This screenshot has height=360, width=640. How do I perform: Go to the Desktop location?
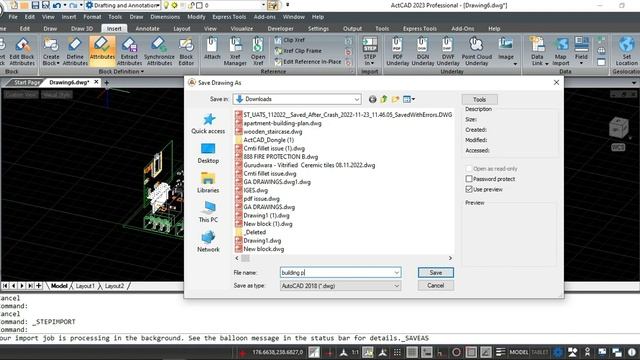(x=208, y=153)
